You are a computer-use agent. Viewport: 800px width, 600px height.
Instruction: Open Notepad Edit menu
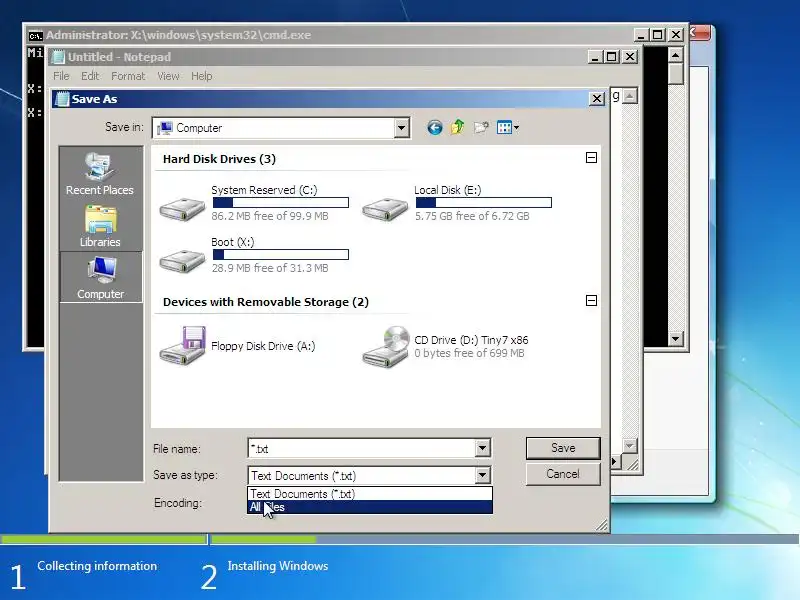[x=90, y=76]
